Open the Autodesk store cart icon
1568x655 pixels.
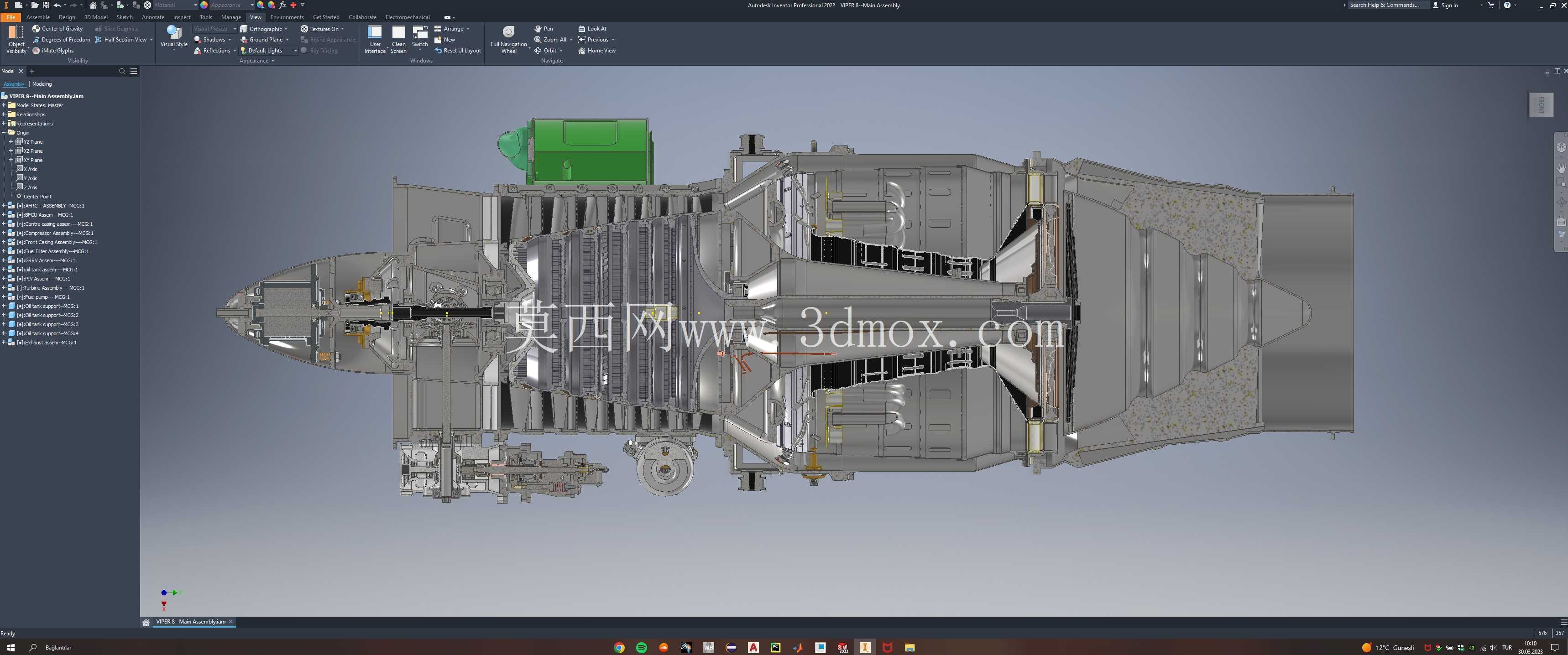(x=1491, y=5)
